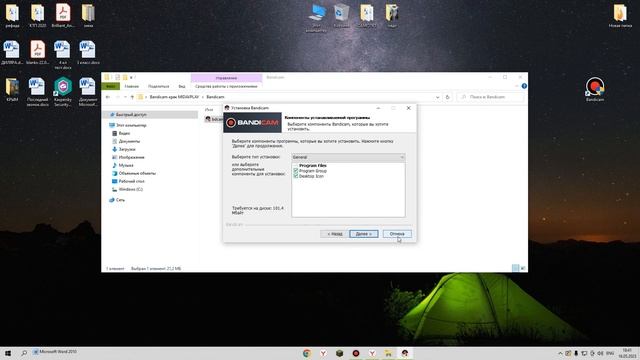Switch Explorer to details view icon
Image resolution: width=640 pixels, height=360 pixels.
point(516,268)
